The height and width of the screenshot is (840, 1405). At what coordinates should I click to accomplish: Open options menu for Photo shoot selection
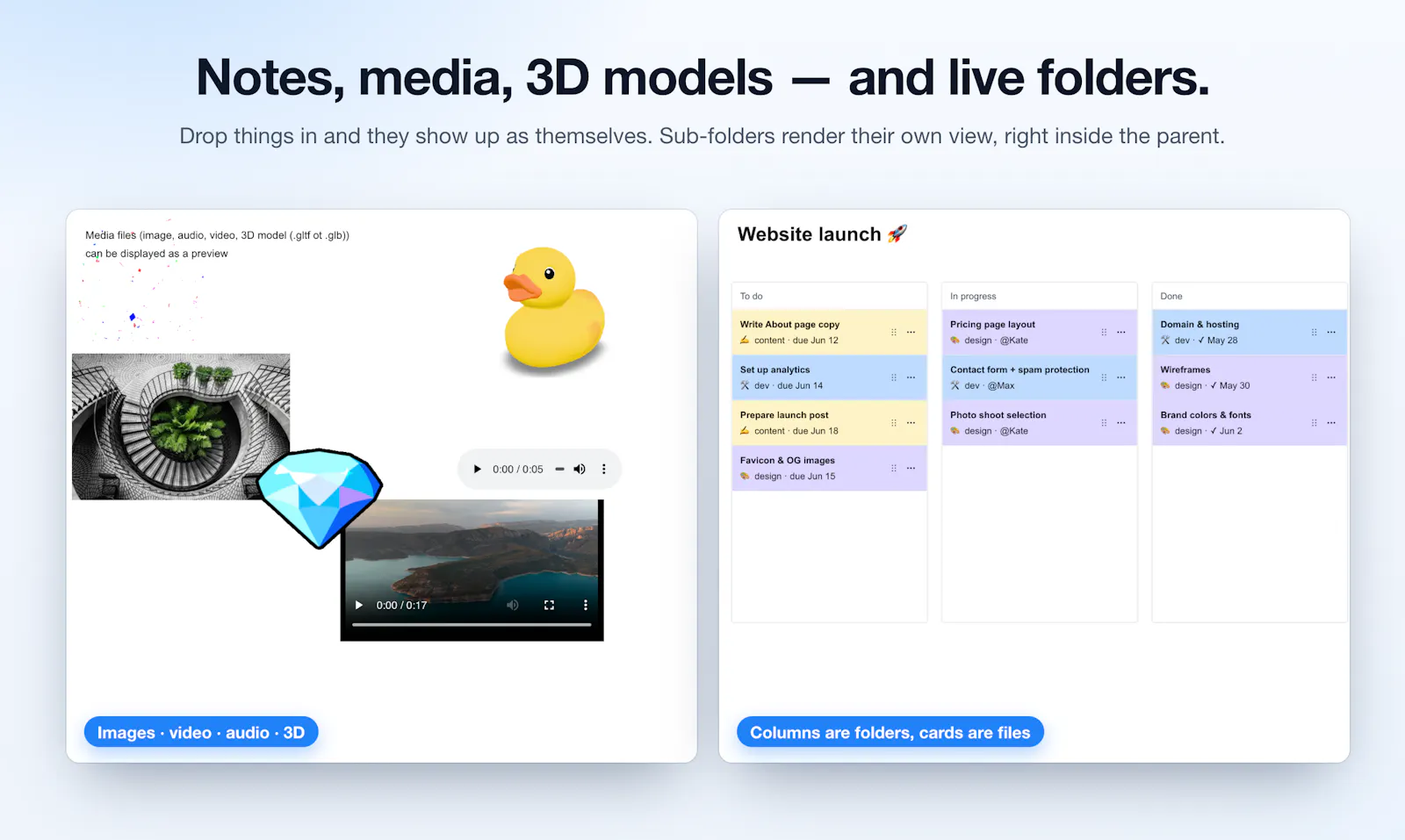point(1121,423)
